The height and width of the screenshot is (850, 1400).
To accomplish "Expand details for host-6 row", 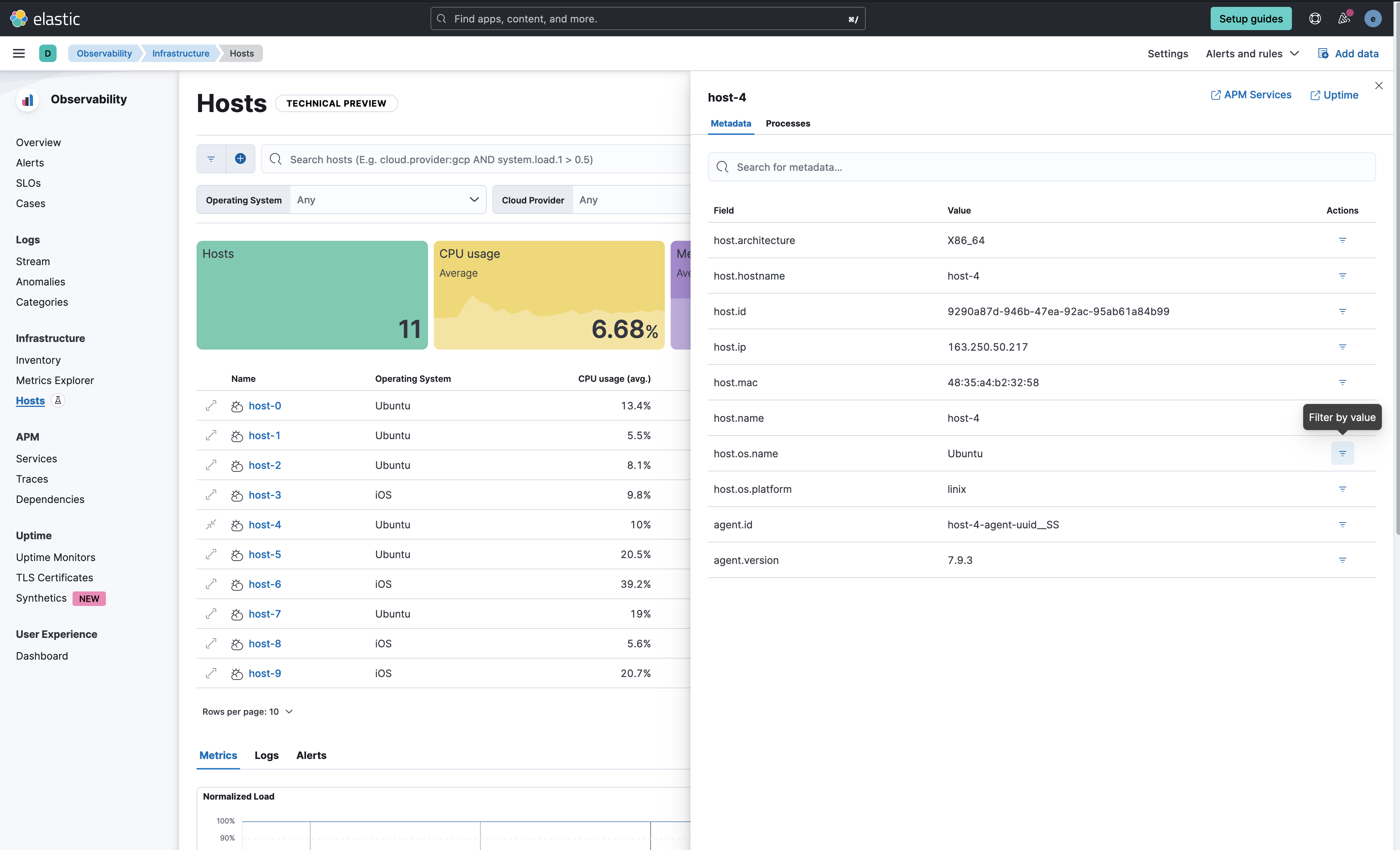I will pos(211,584).
